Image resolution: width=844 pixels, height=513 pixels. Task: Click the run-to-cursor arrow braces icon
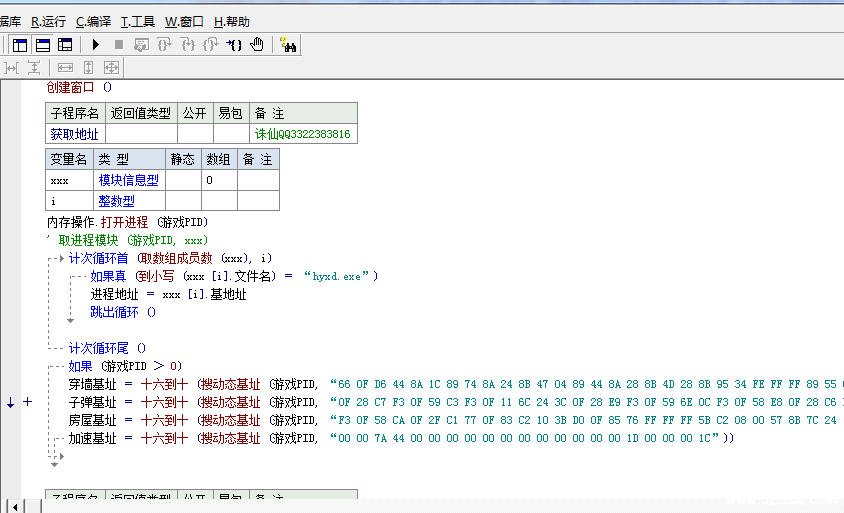234,45
